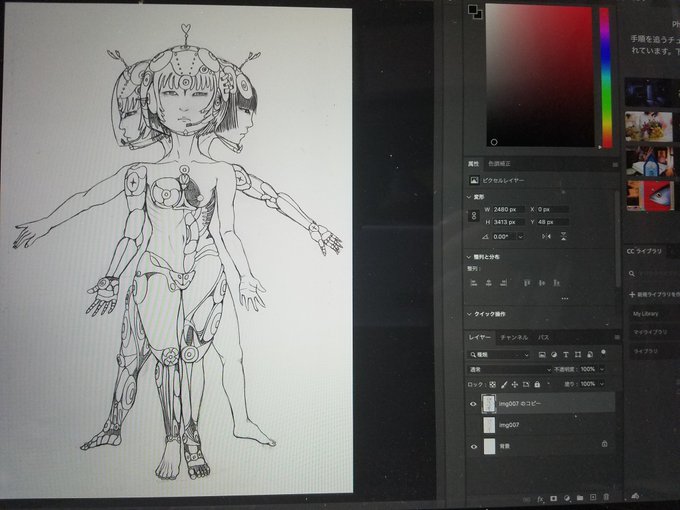
Task: Open Layers panel options menu
Action: (615, 337)
